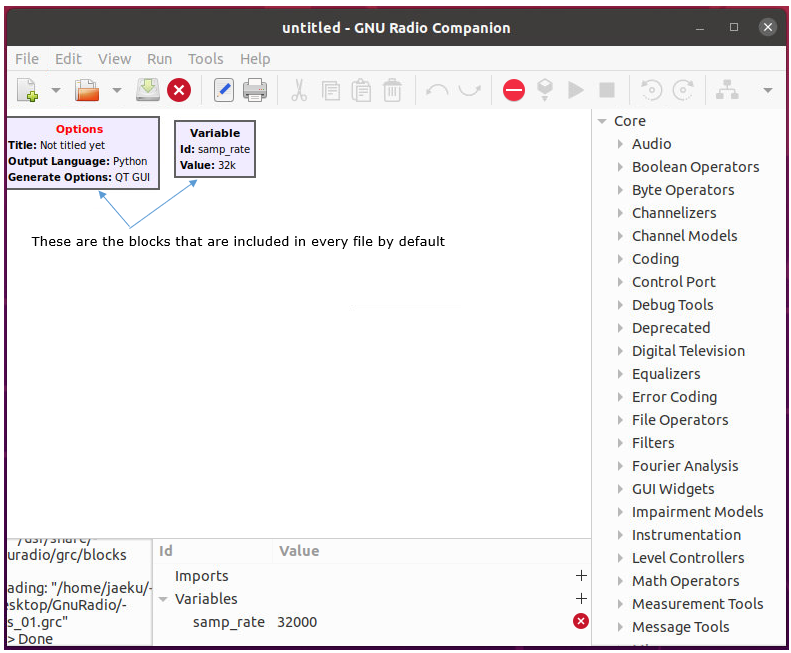Stop the flowgraph with Stop square
Image resolution: width=791 pixels, height=653 pixels.
pyautogui.click(x=607, y=90)
